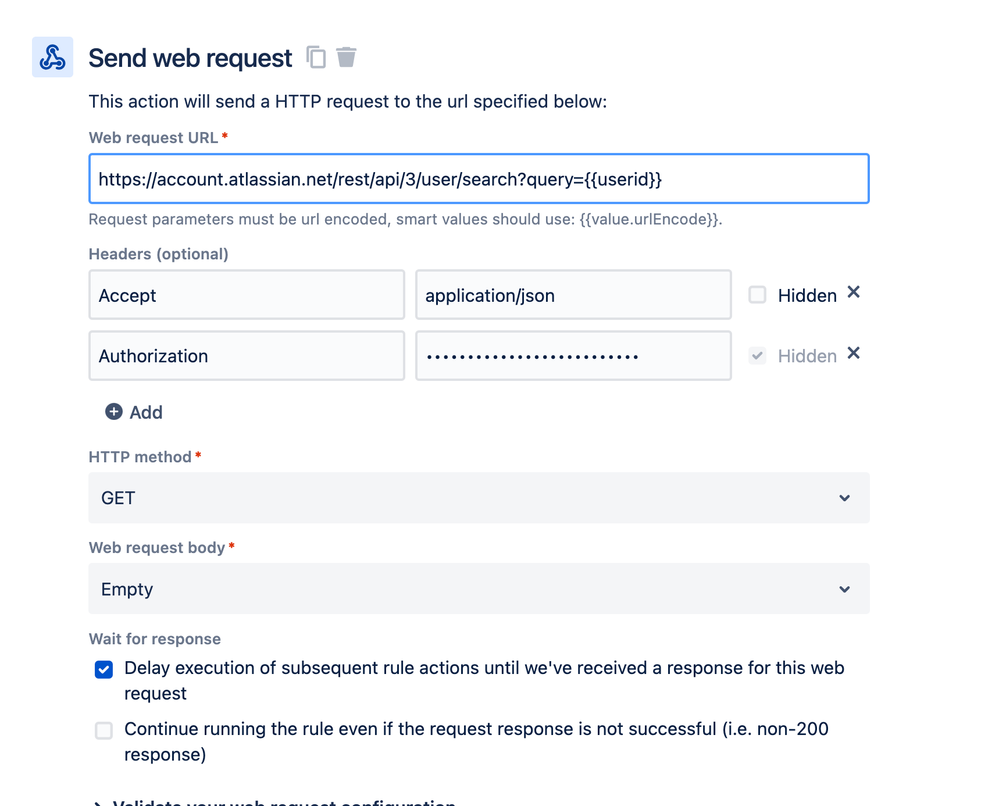Uncheck Delay execution of subsequent rule actions

[104, 669]
